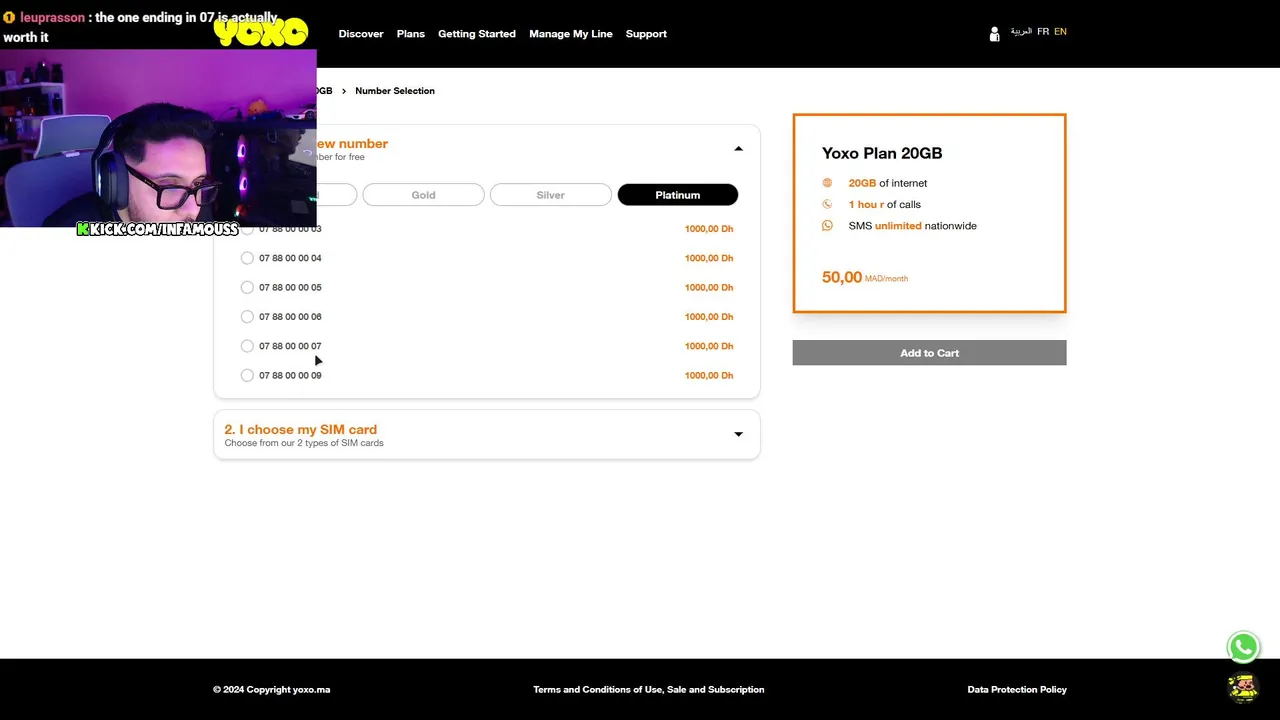Image resolution: width=1280 pixels, height=720 pixels.
Task: Open the Data Protection Policy link
Action: point(1017,690)
